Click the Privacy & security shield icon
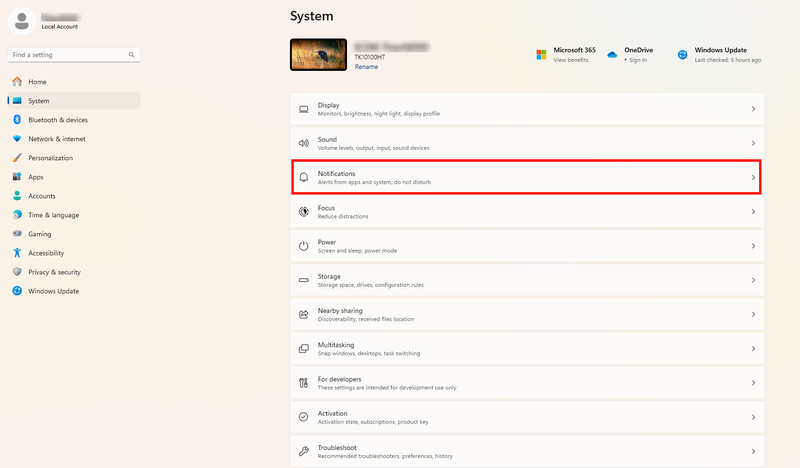The image size is (800, 468). click(x=17, y=272)
